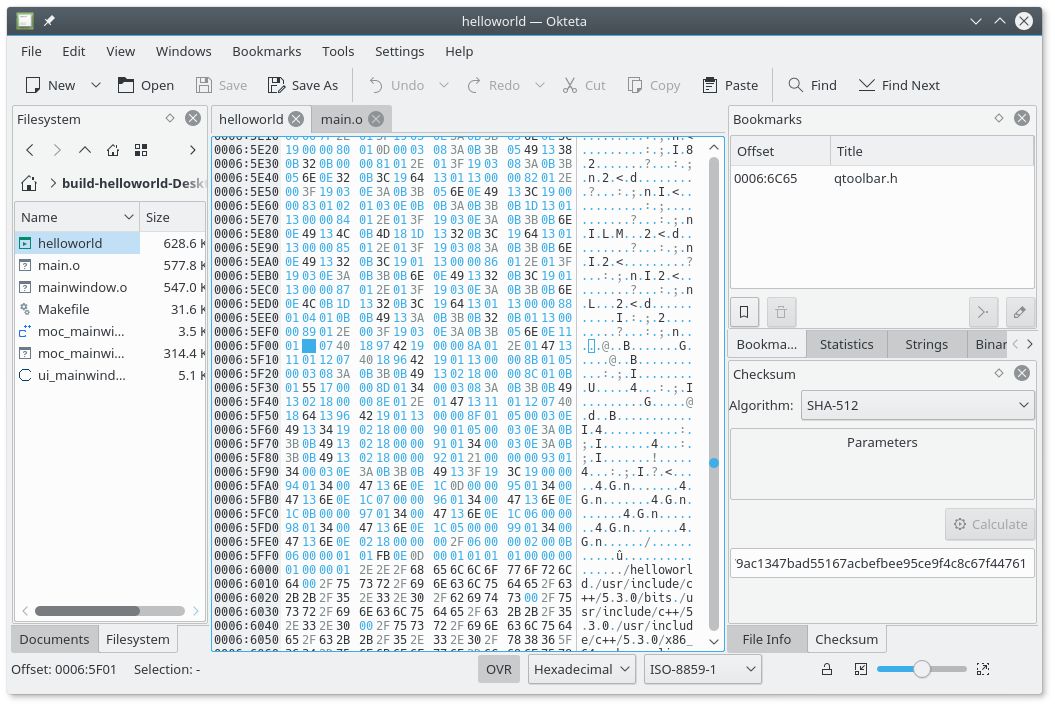Switch to the Documents tab
The image size is (1055, 707).
coord(54,639)
